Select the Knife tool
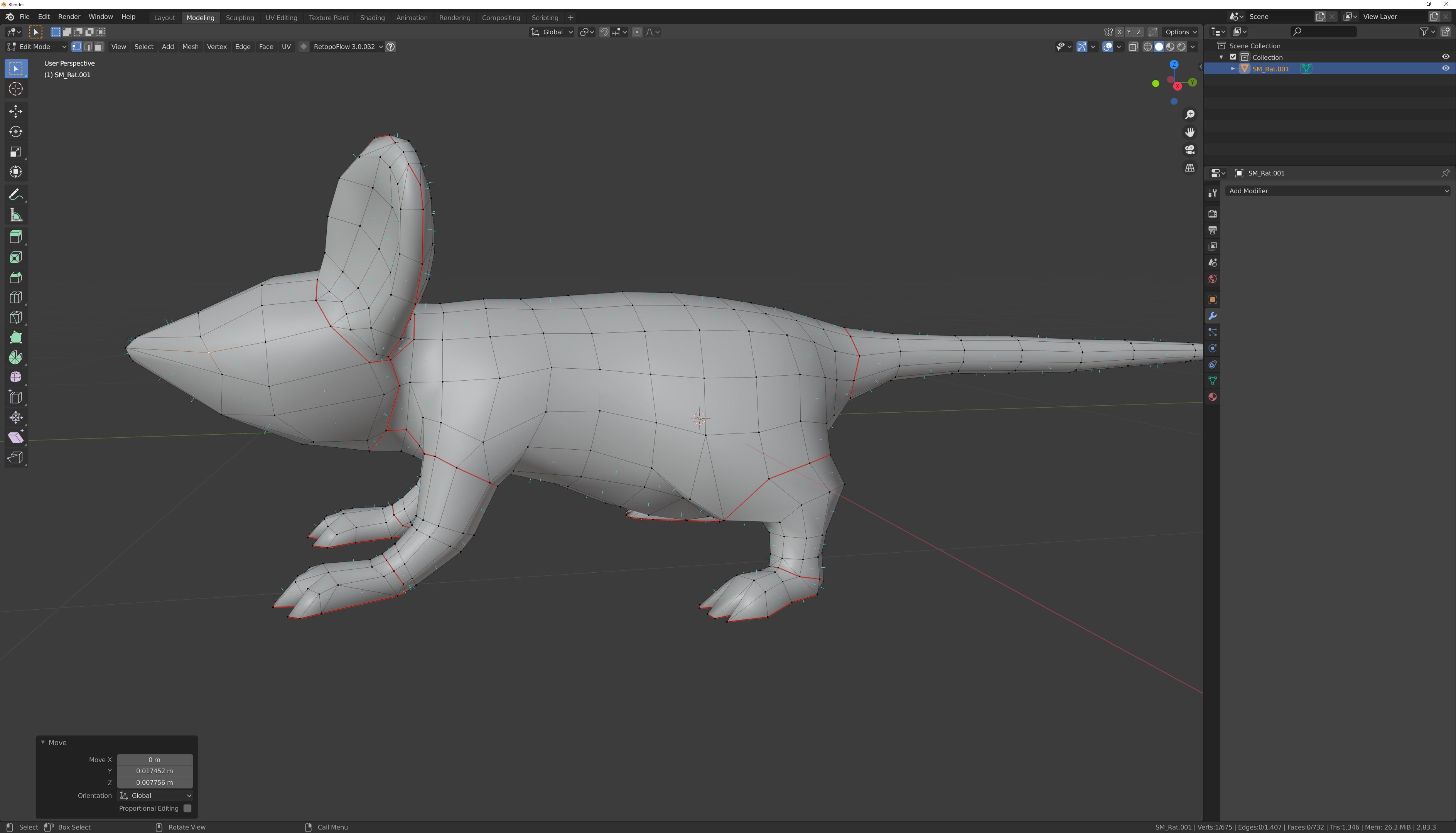This screenshot has width=1456, height=833. (x=15, y=317)
